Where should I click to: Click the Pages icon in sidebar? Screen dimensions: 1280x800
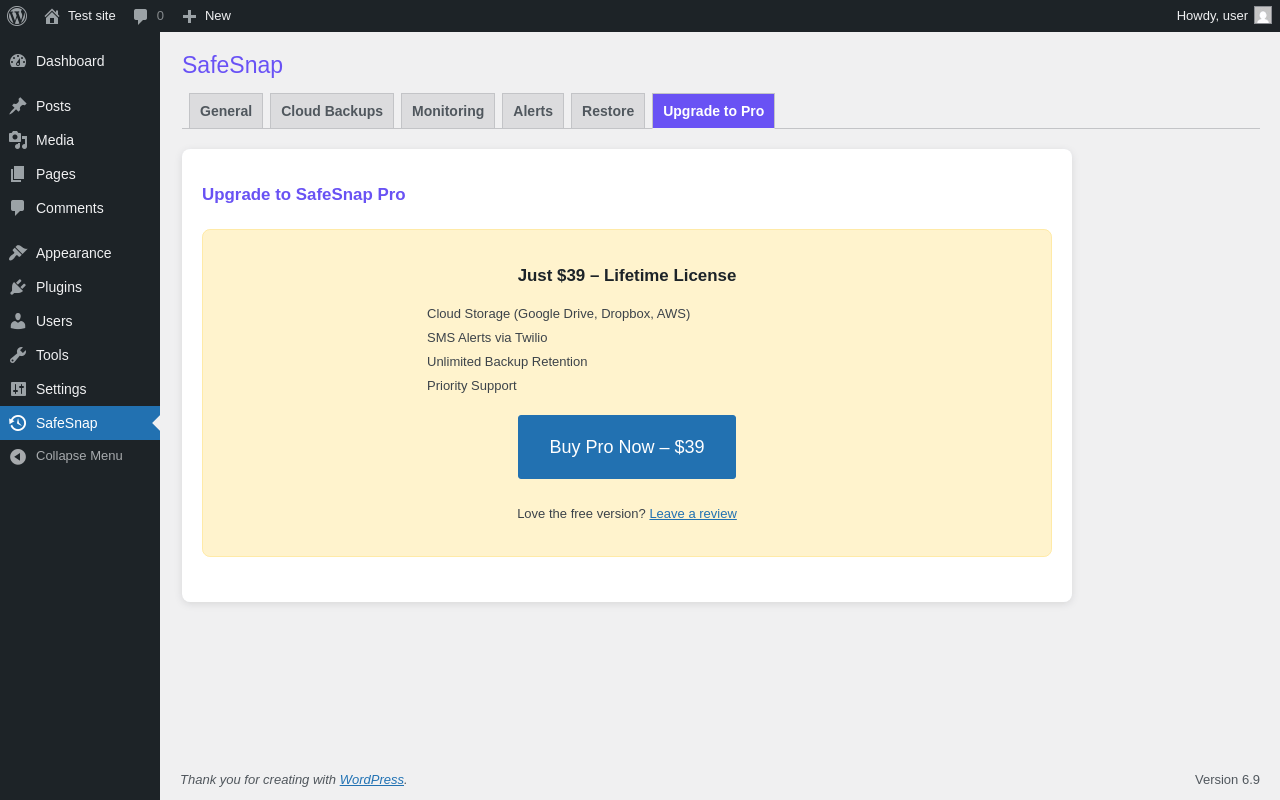point(18,174)
